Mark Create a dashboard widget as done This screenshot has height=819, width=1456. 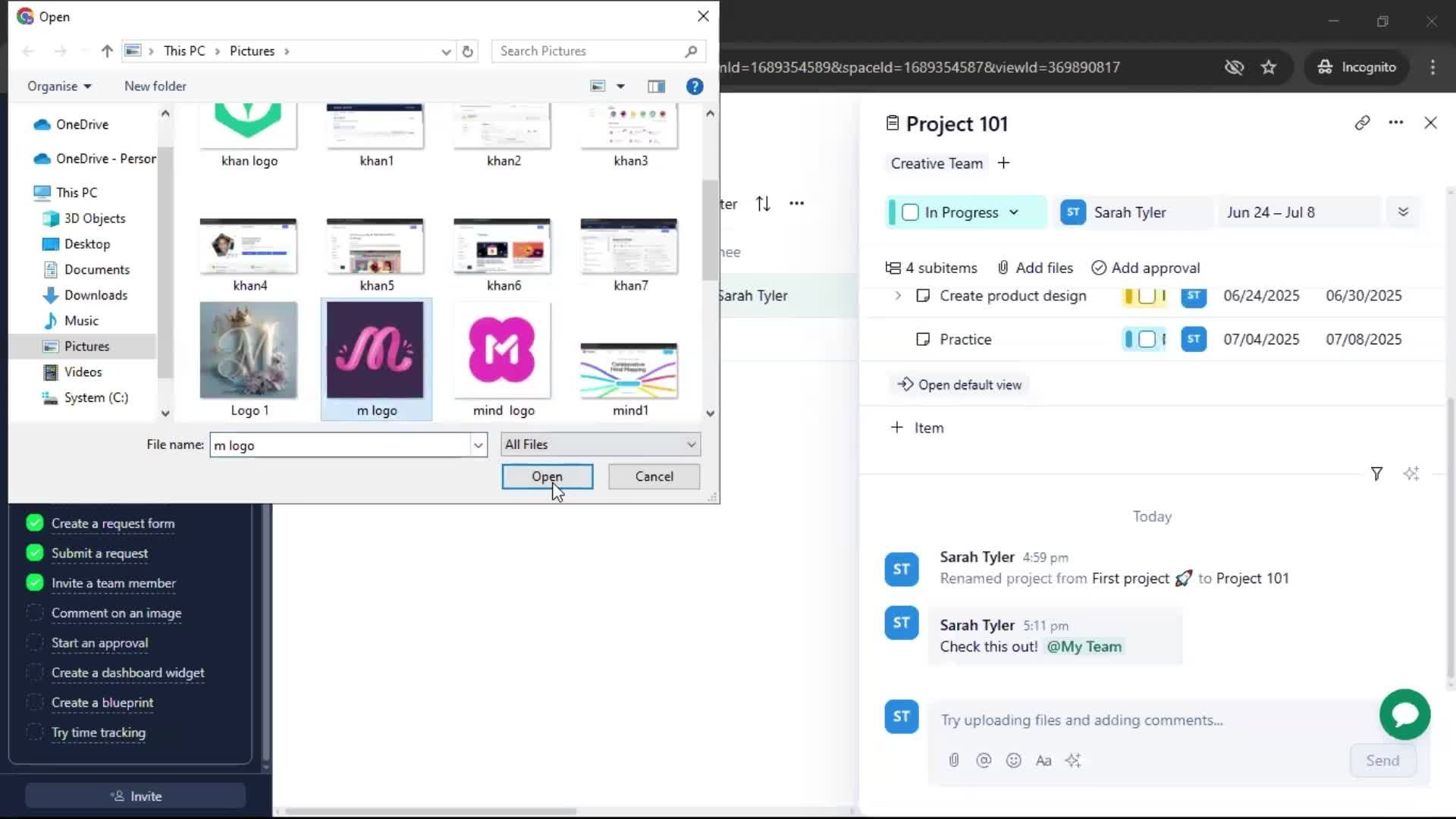tap(34, 673)
